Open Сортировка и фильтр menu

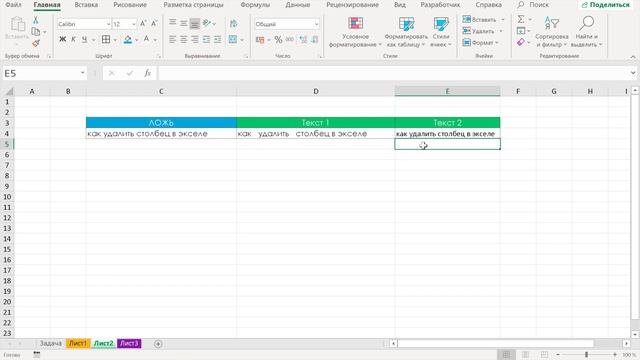tap(552, 32)
